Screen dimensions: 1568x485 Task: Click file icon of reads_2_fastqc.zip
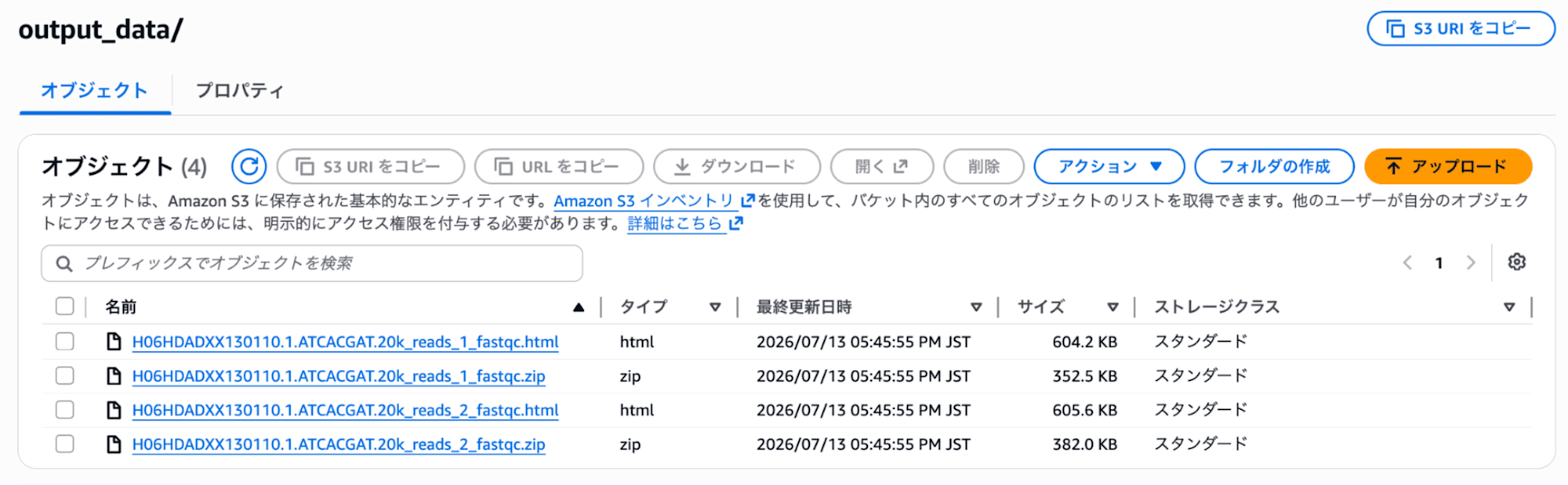click(x=114, y=444)
